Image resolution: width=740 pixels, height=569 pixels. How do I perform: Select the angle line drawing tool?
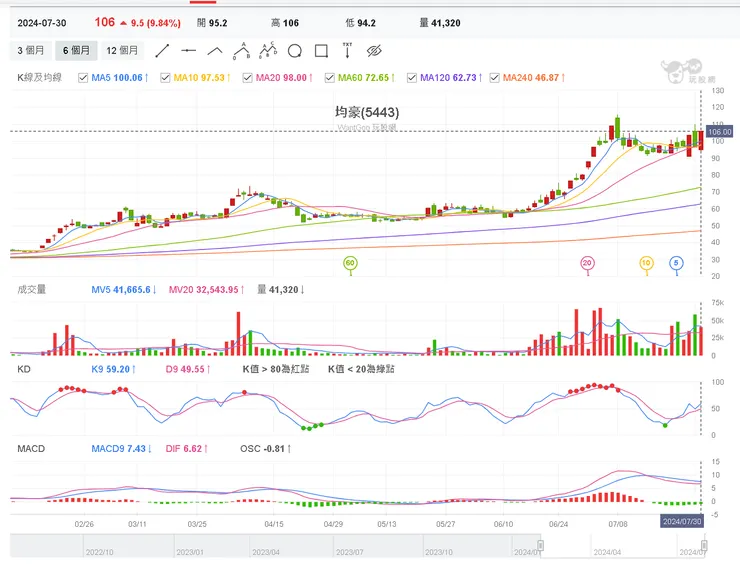pos(215,50)
